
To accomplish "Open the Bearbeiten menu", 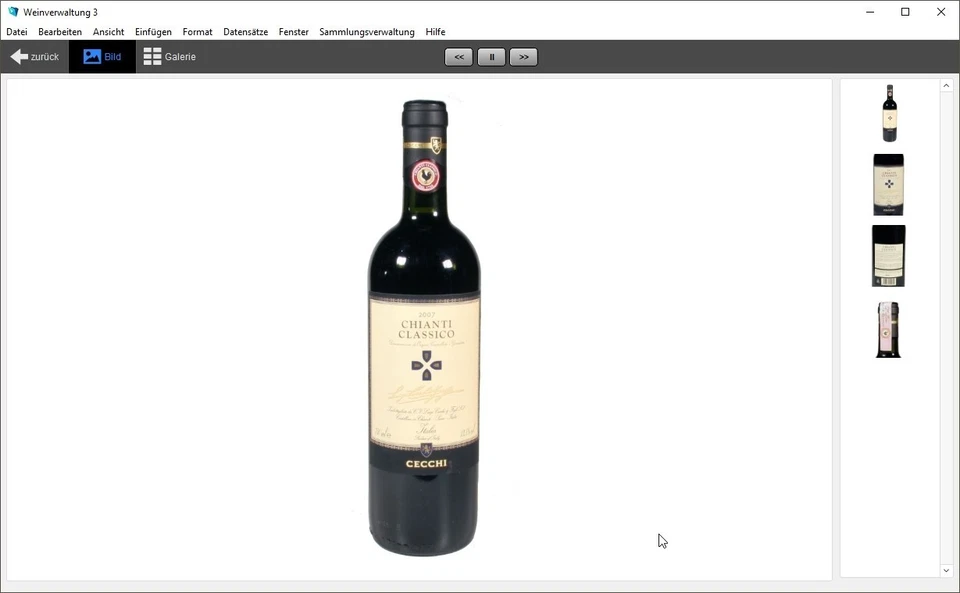I will click(x=60, y=31).
